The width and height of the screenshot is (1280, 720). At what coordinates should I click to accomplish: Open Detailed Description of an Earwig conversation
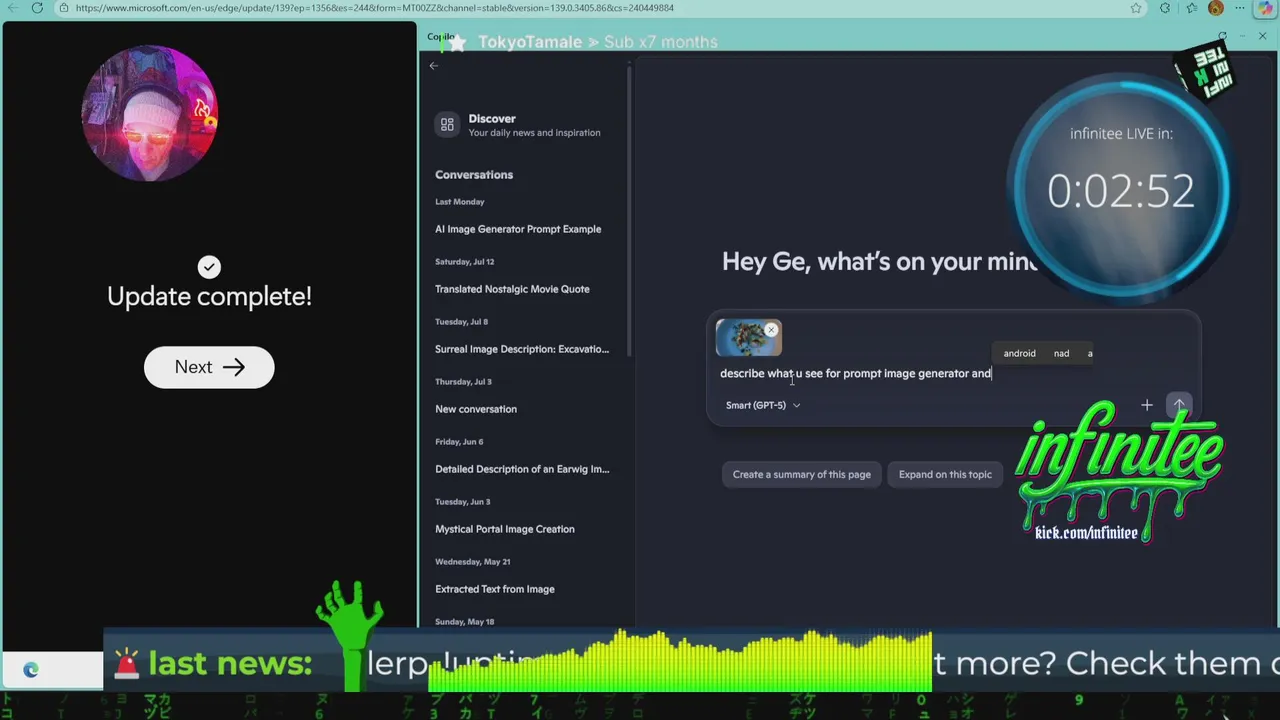coord(521,469)
